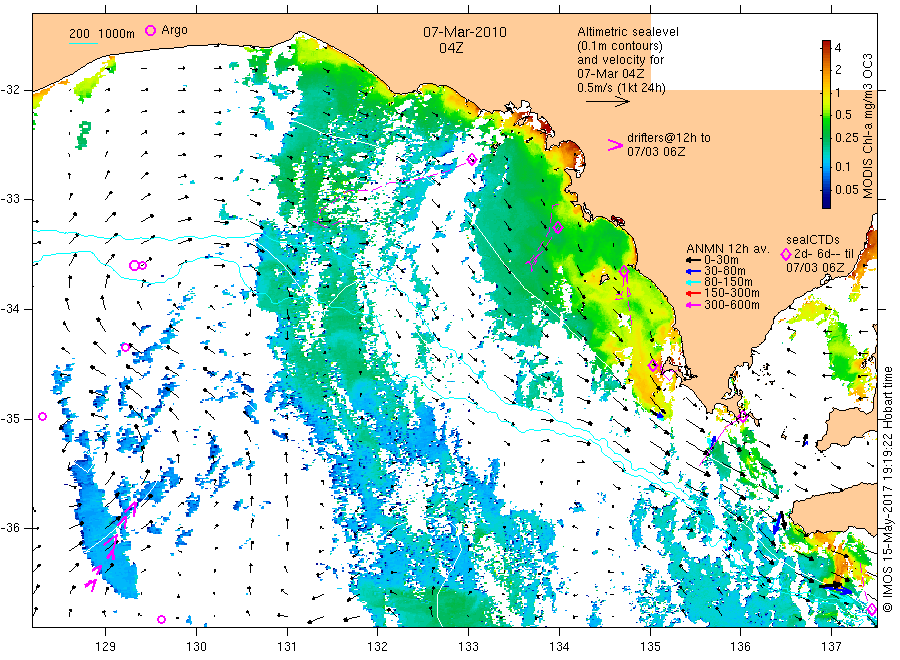Click the 0.5m/s reference velocity arrow
Image resolution: width=900 pixels, height=660 pixels.
[x=608, y=102]
